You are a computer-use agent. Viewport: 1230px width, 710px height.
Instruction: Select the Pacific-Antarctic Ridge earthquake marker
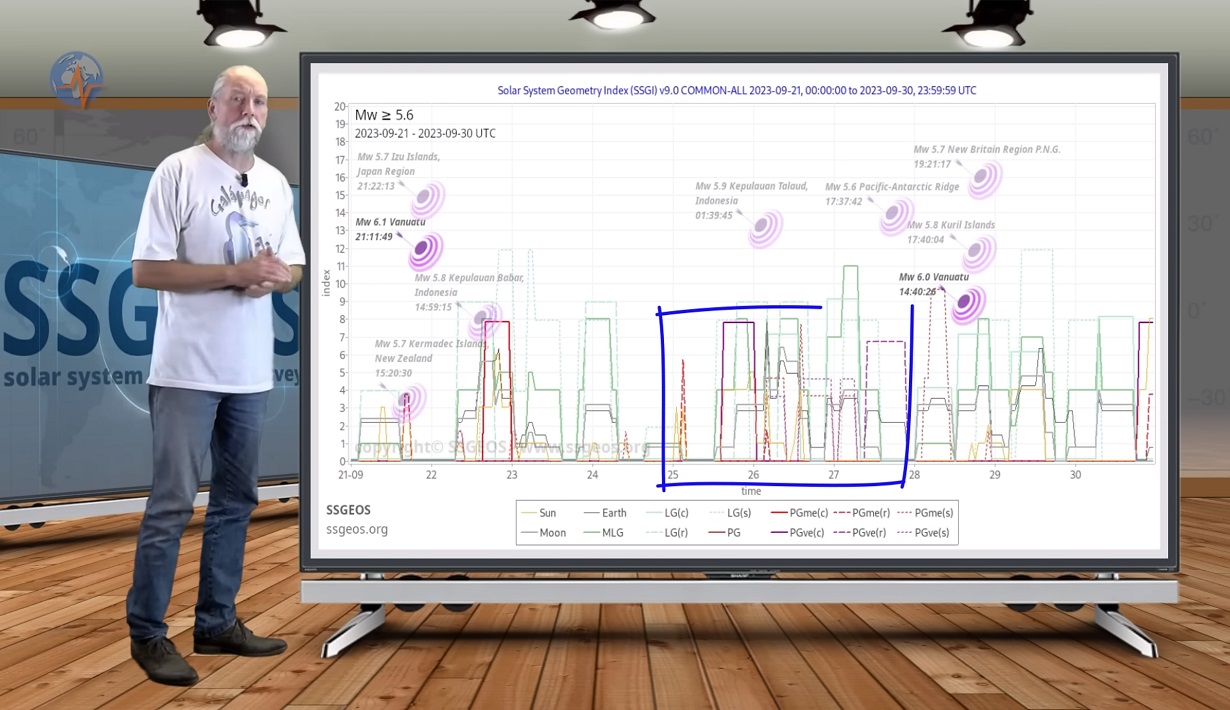(x=895, y=217)
